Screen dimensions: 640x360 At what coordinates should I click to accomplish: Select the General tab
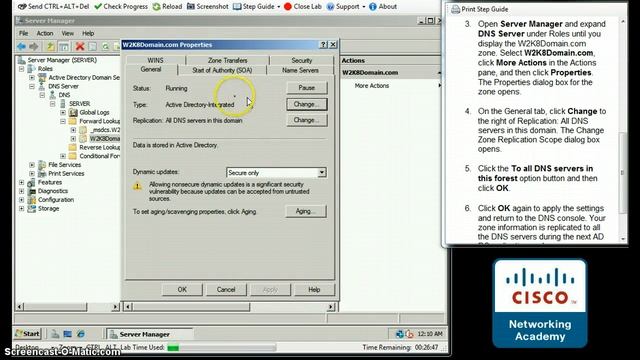pos(151,69)
